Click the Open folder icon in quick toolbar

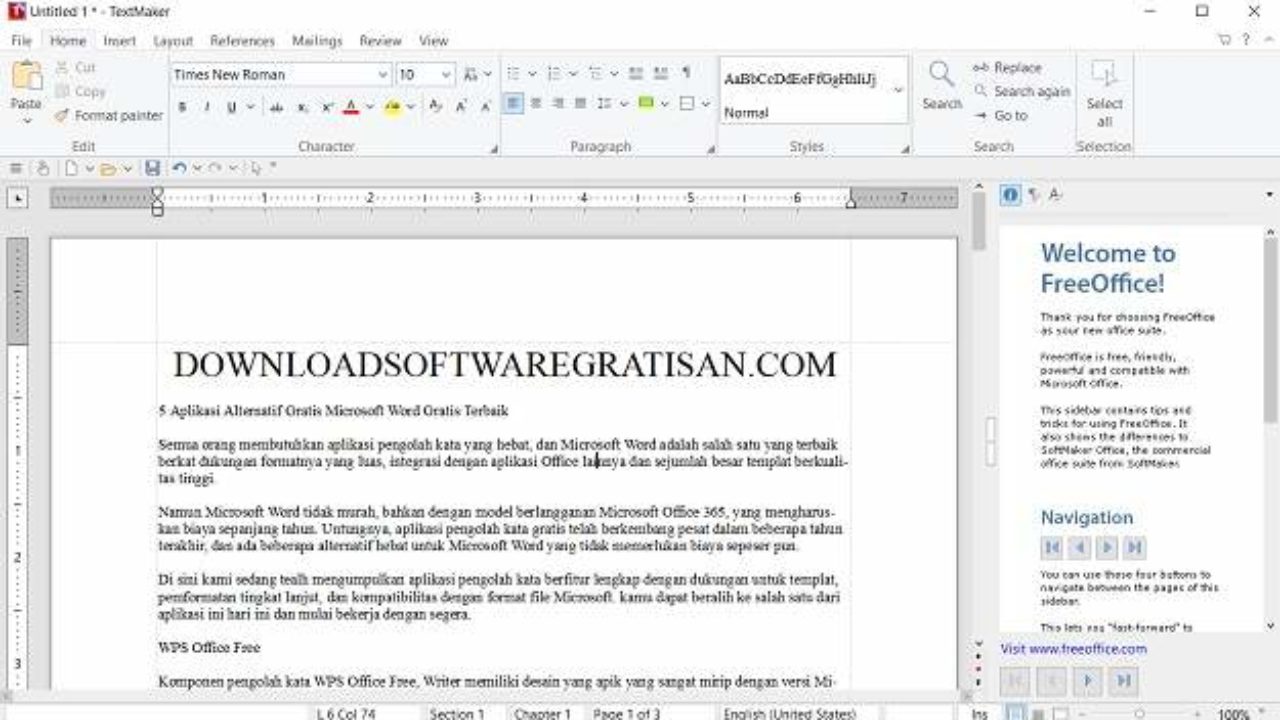(108, 168)
